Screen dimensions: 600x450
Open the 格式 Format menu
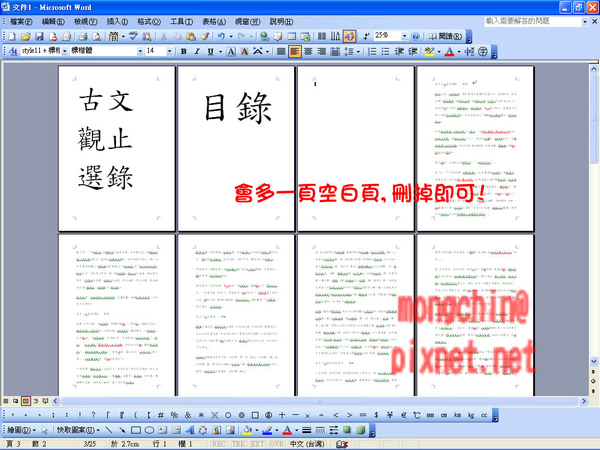click(x=149, y=21)
